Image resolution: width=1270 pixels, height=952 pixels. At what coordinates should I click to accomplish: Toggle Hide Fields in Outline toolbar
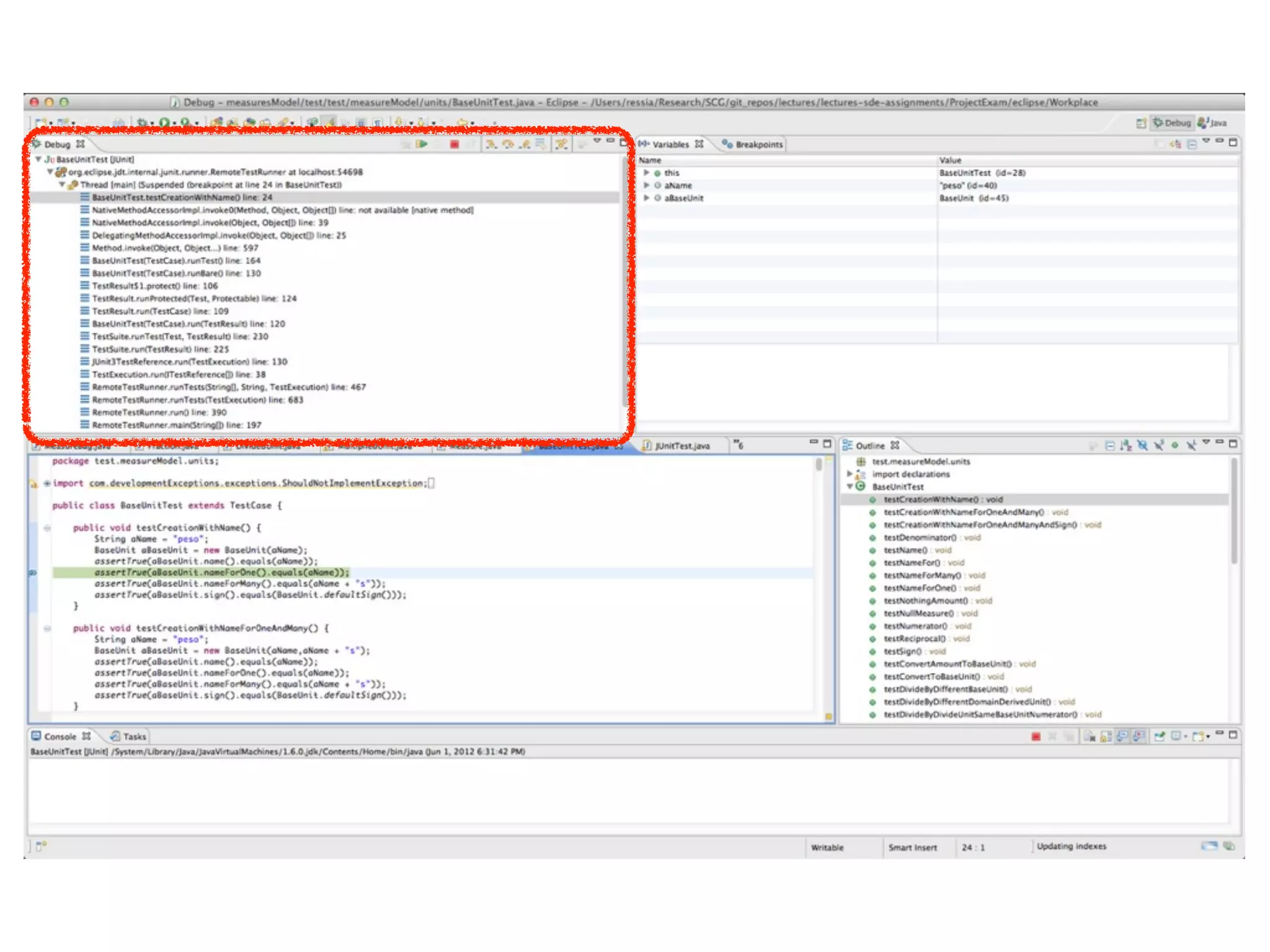pyautogui.click(x=1142, y=445)
